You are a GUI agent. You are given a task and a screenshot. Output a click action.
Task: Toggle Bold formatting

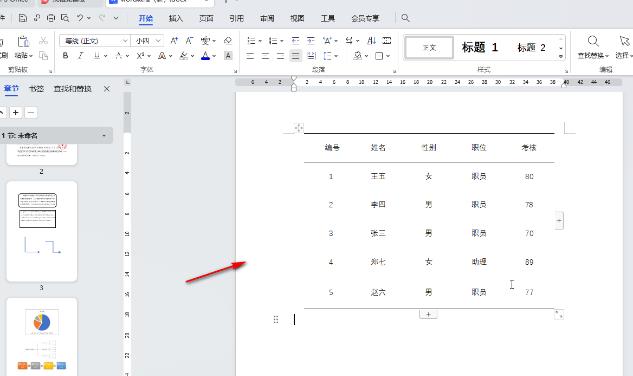[65, 56]
